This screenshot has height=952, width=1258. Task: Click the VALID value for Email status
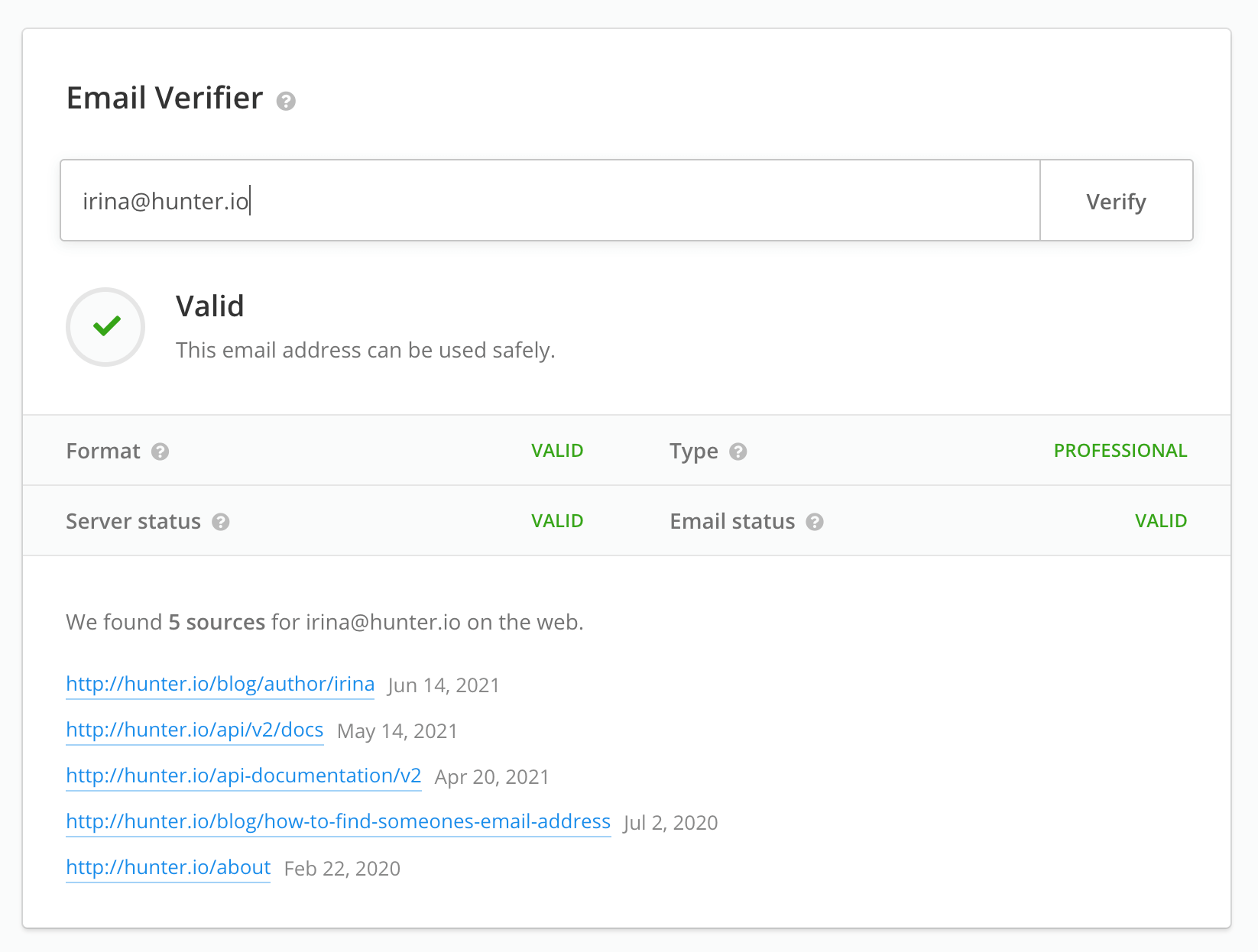1161,521
